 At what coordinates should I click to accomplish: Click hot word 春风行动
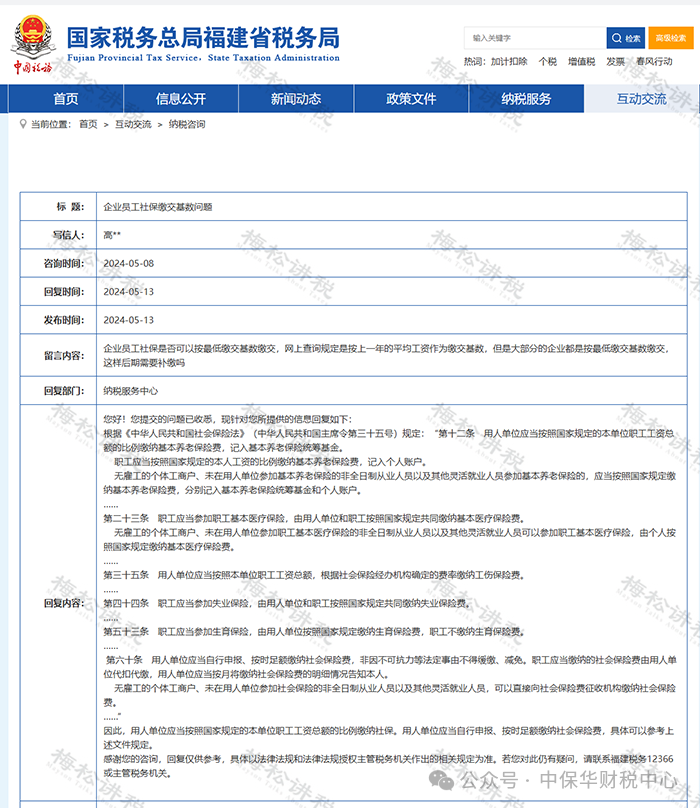click(654, 62)
